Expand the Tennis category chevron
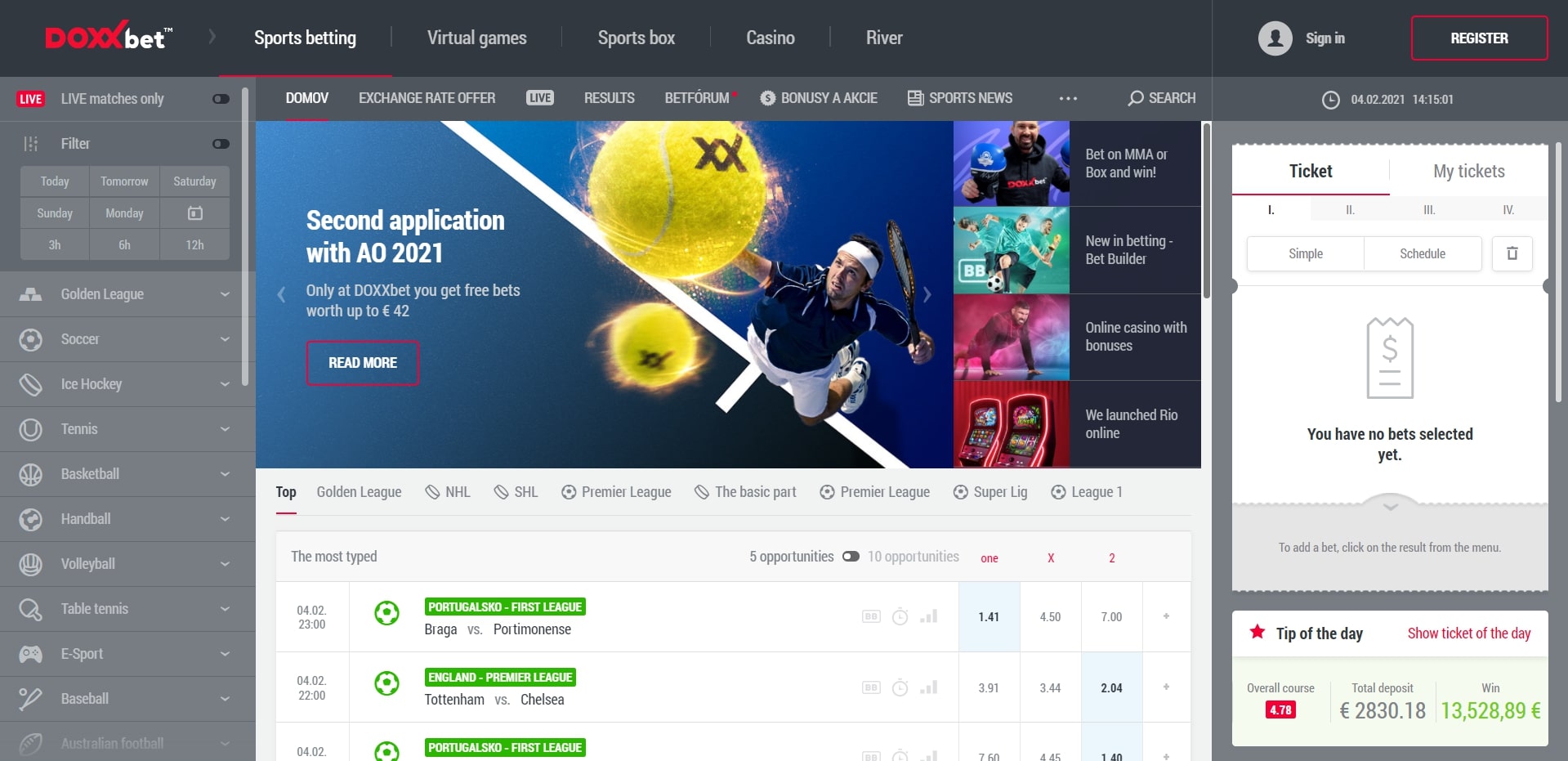The image size is (1568, 761). [225, 429]
